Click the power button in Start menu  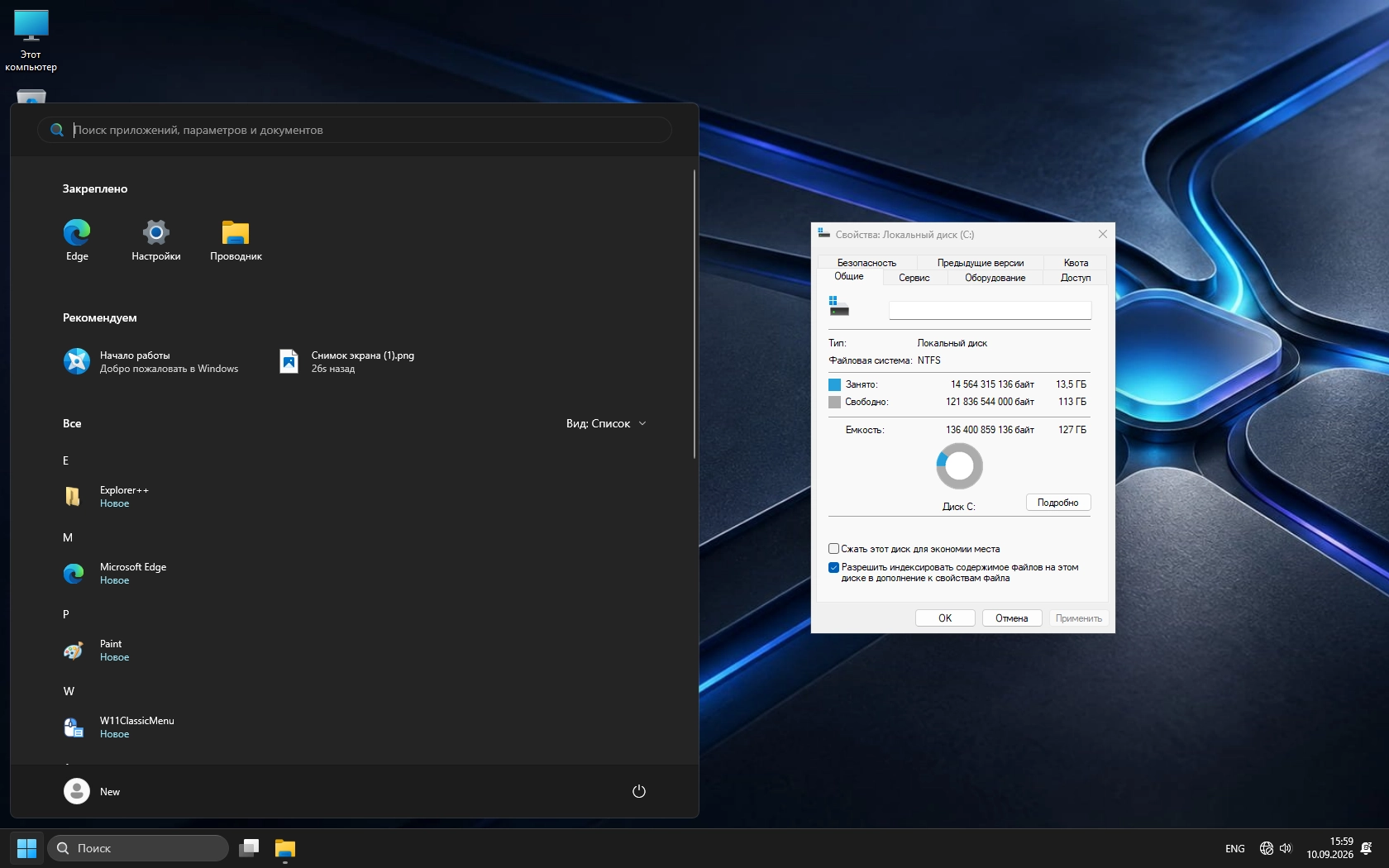click(638, 791)
